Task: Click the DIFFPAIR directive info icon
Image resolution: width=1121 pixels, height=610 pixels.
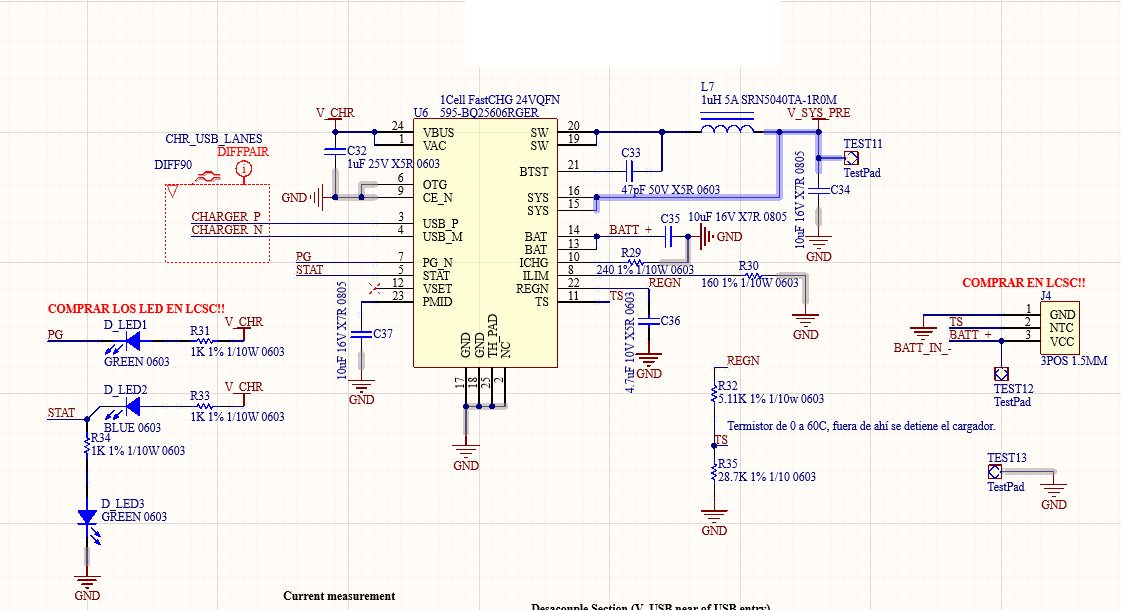Action: tap(244, 169)
